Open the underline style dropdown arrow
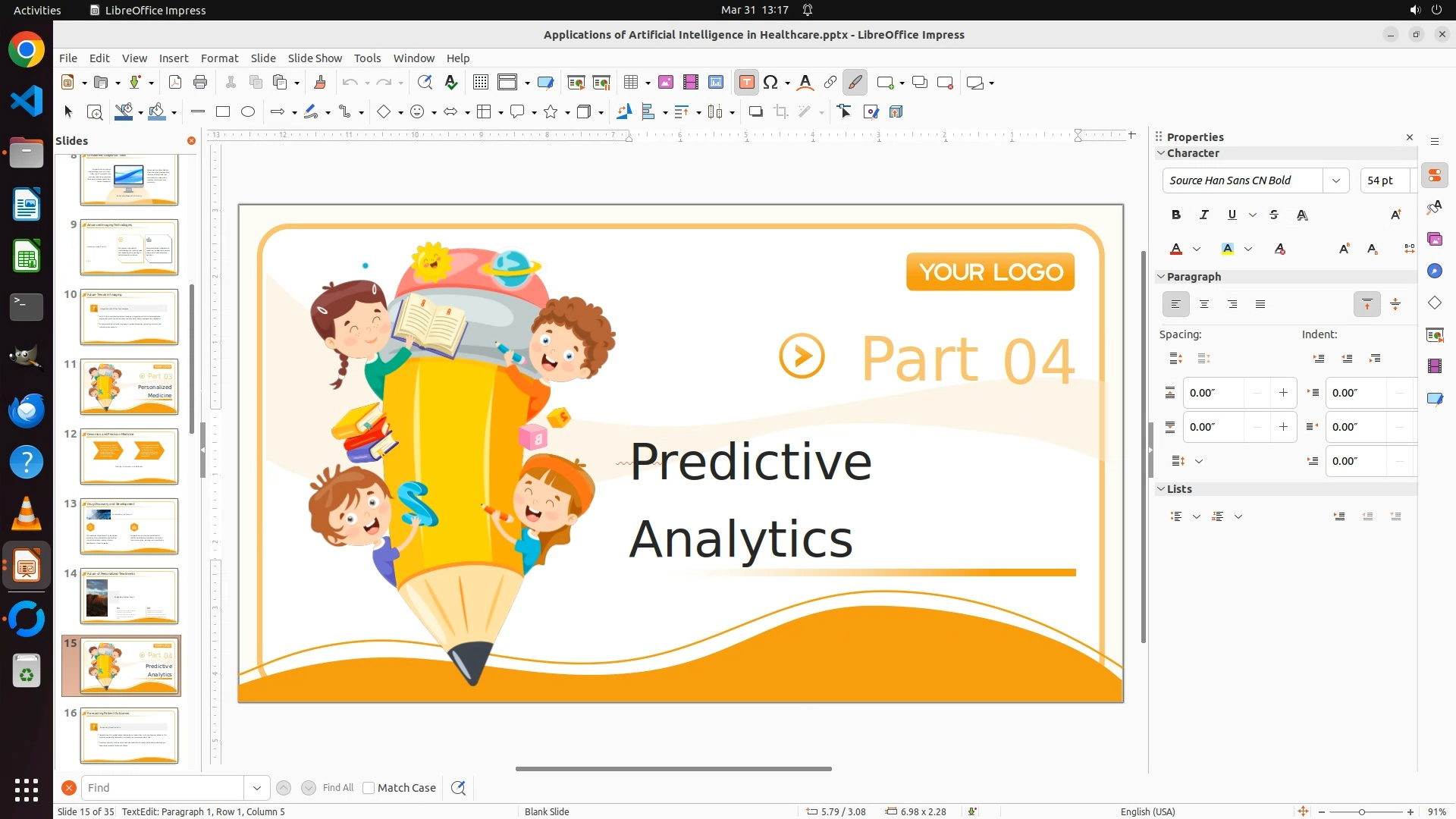Viewport: 1456px width, 819px height. (x=1253, y=215)
